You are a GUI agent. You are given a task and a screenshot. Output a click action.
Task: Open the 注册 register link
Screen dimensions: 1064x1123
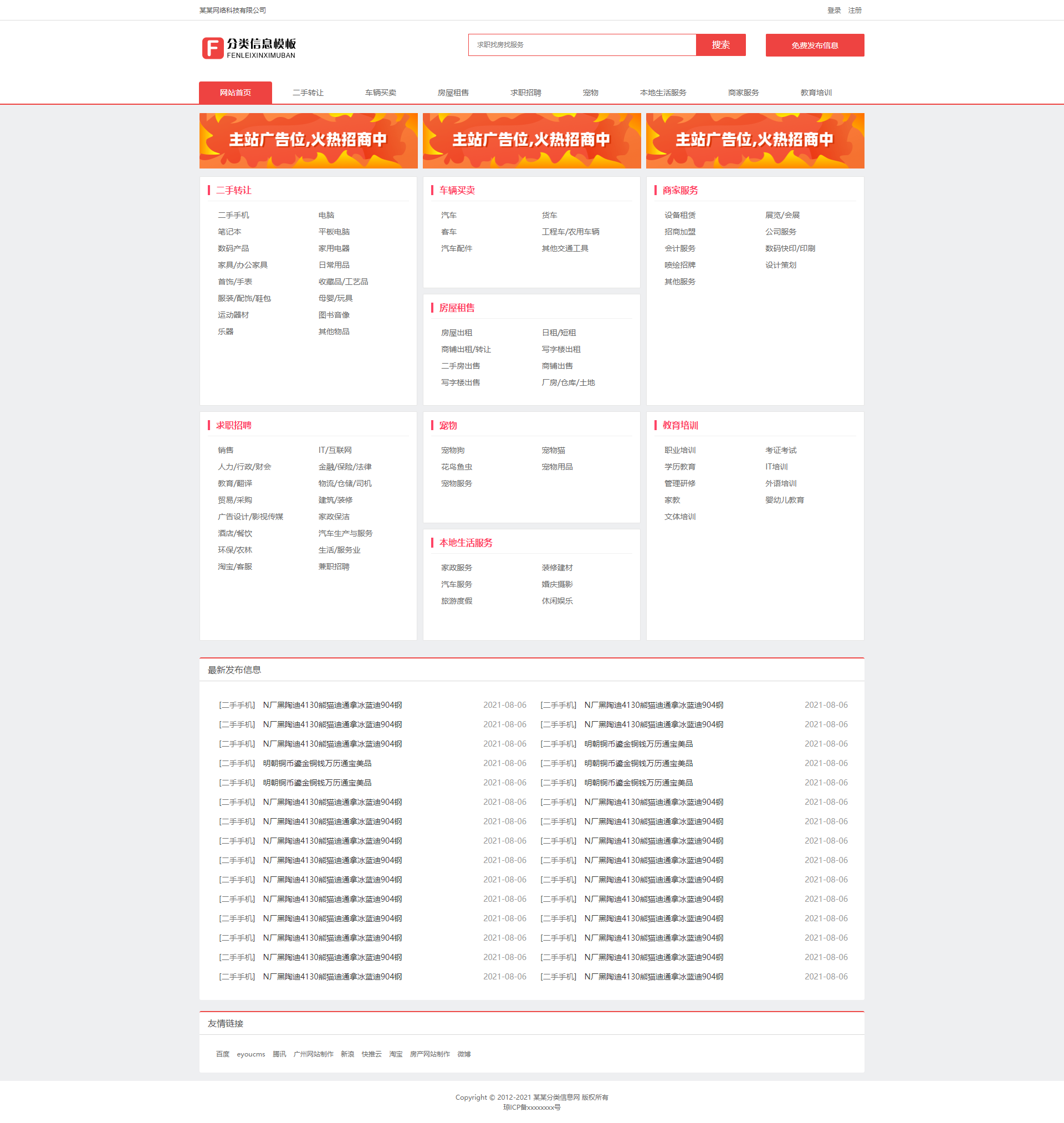click(x=855, y=10)
